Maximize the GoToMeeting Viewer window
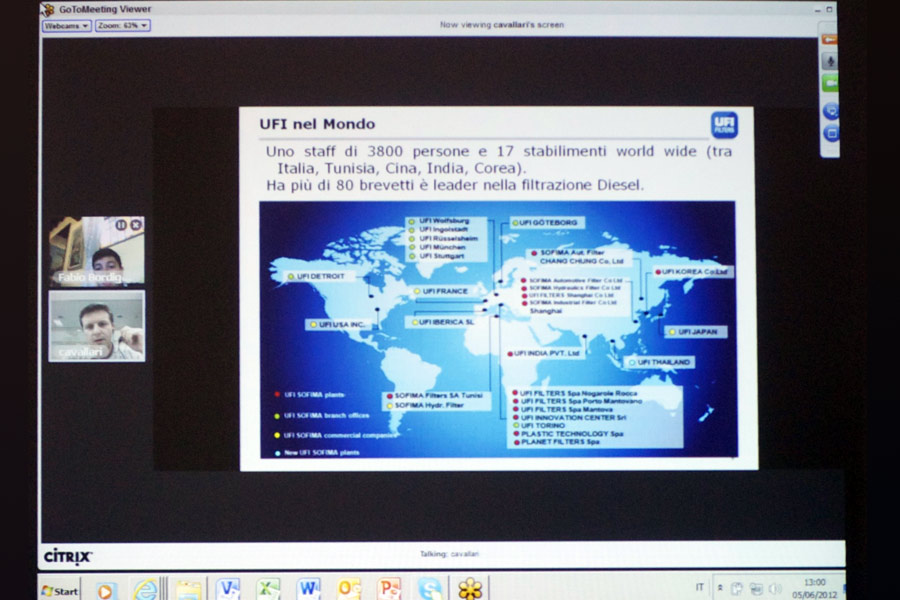The image size is (900, 600). (829, 10)
